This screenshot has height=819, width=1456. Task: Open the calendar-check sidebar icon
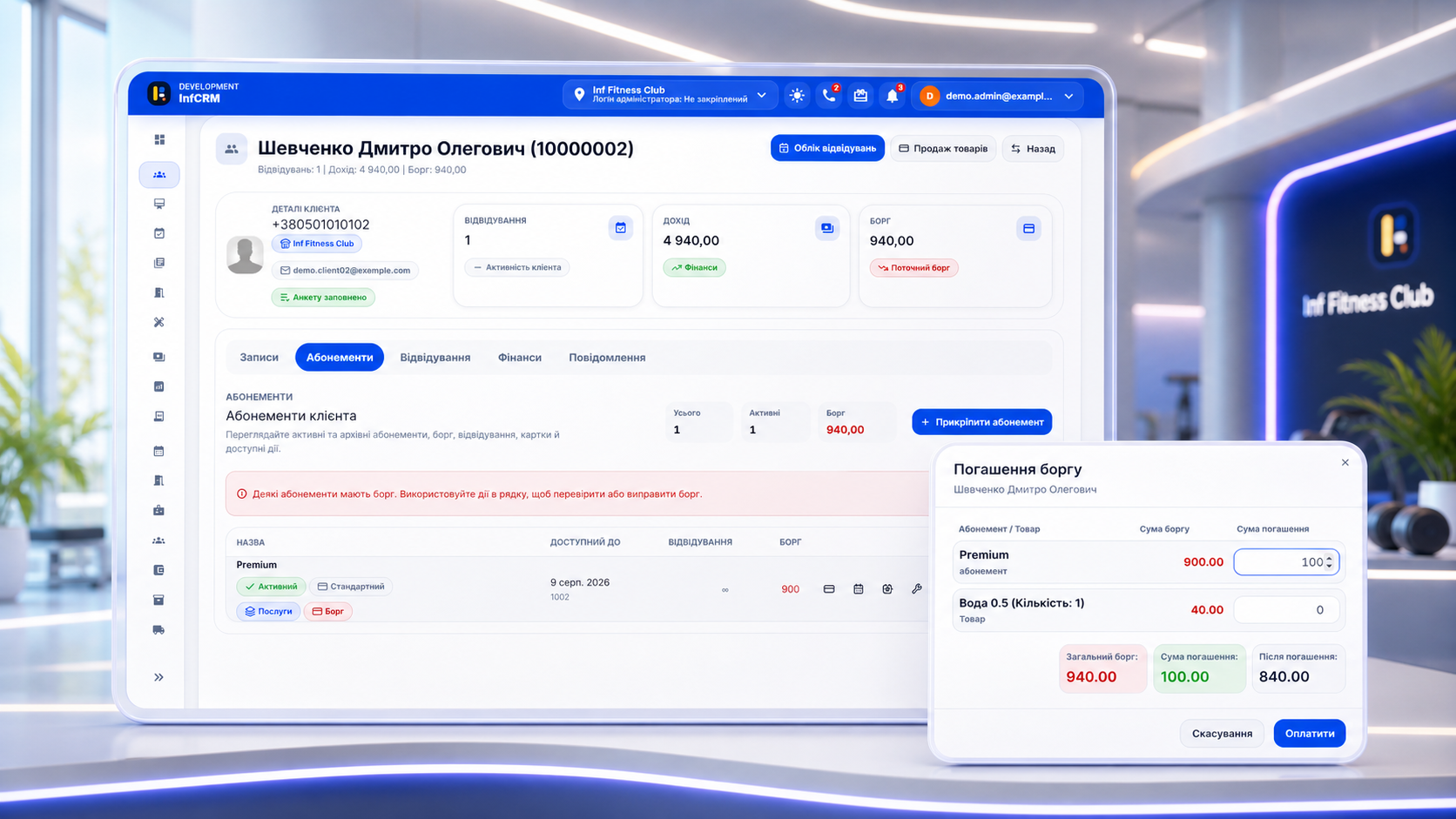point(159,233)
